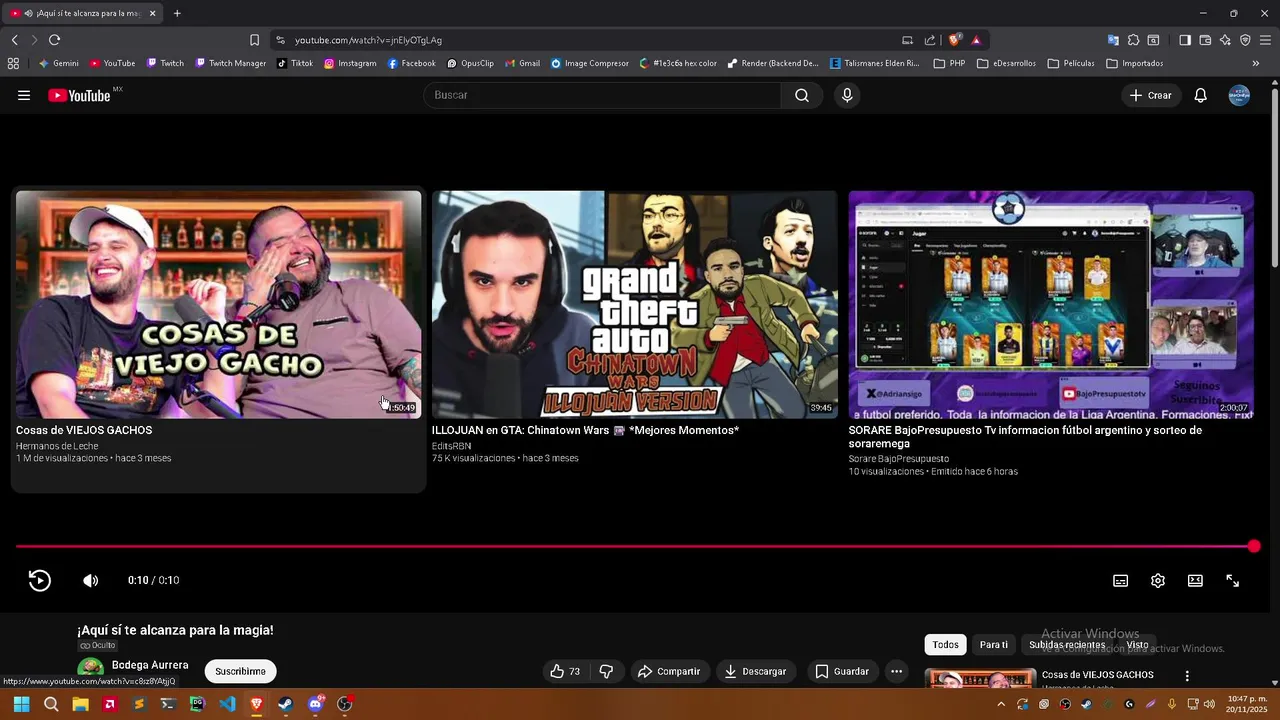Toggle the browser sidebar panel
Screen dimensions: 1280x720
(x=1185, y=40)
